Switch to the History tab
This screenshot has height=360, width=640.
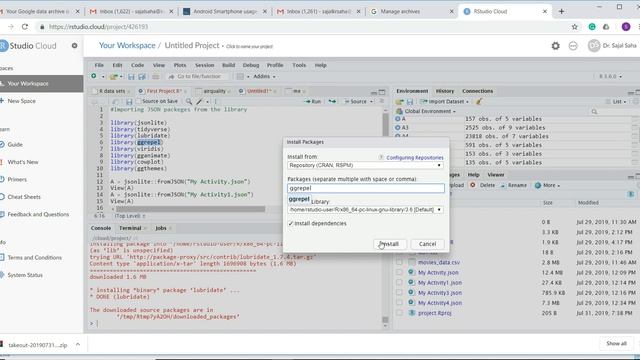[445, 91]
